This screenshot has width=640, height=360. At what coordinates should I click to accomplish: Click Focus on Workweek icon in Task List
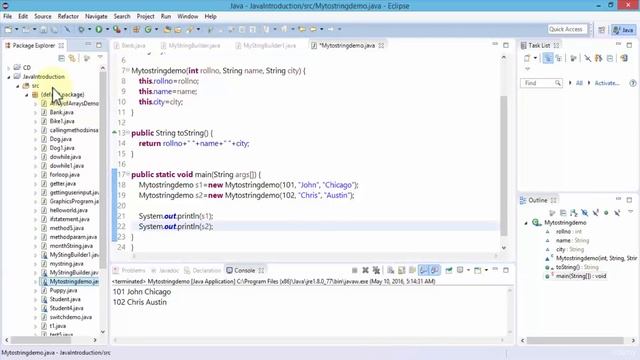click(573, 58)
